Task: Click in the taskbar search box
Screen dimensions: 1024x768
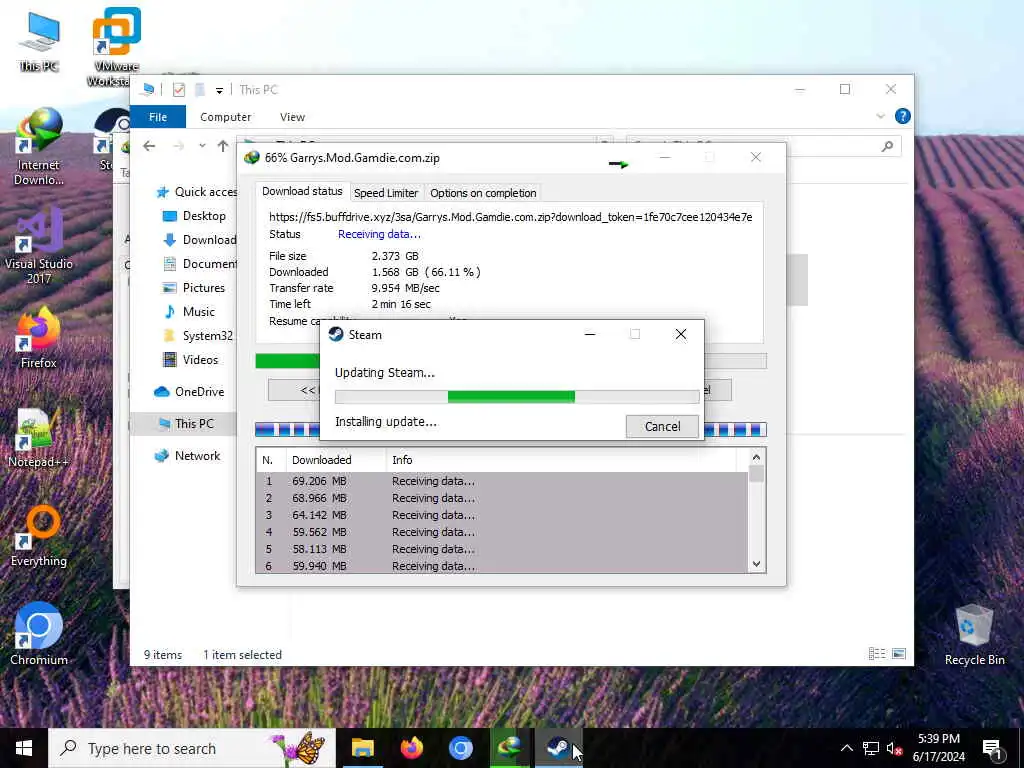Action: (192, 748)
